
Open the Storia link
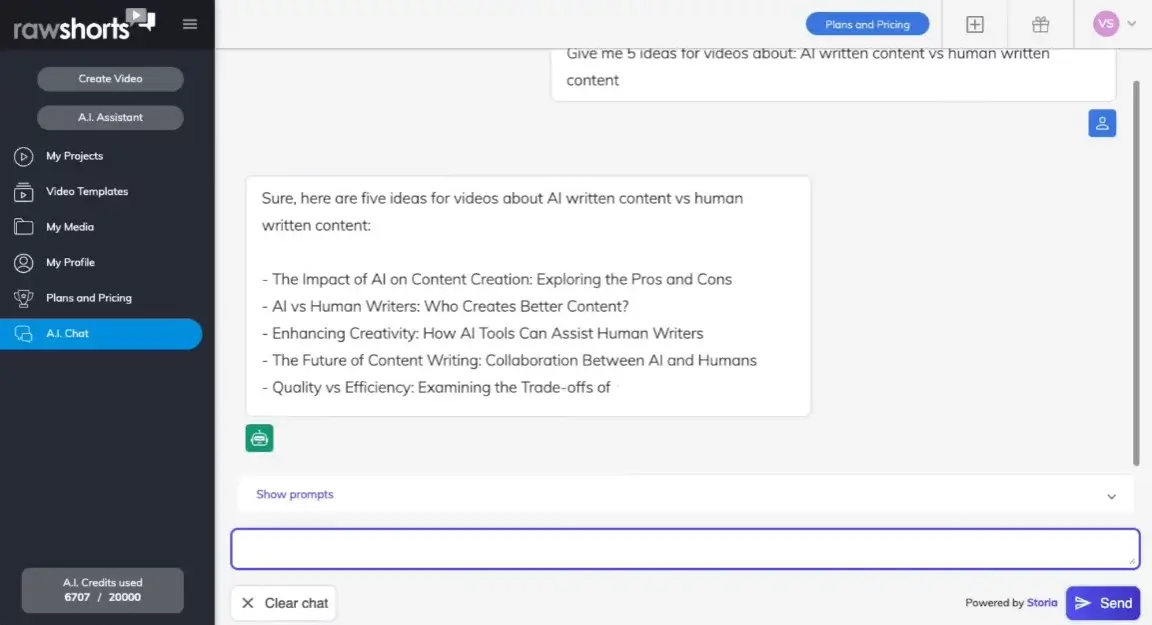point(1042,603)
